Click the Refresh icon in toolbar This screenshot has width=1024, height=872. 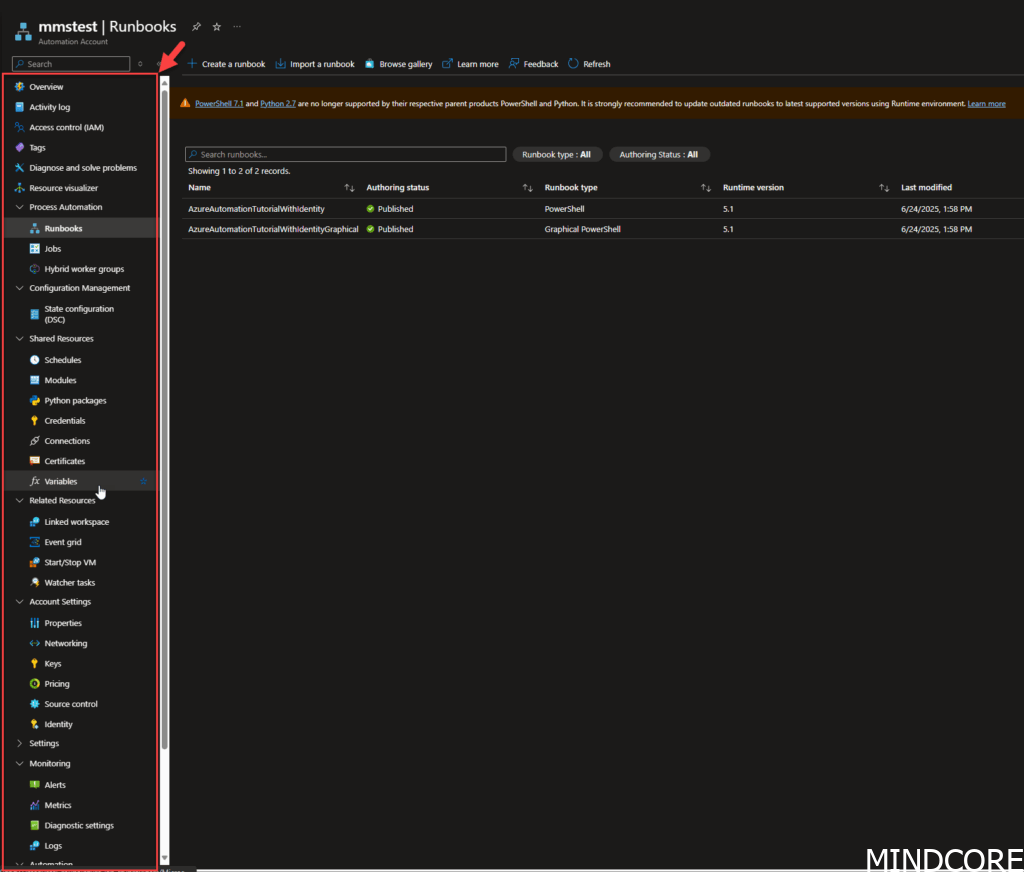pos(574,64)
